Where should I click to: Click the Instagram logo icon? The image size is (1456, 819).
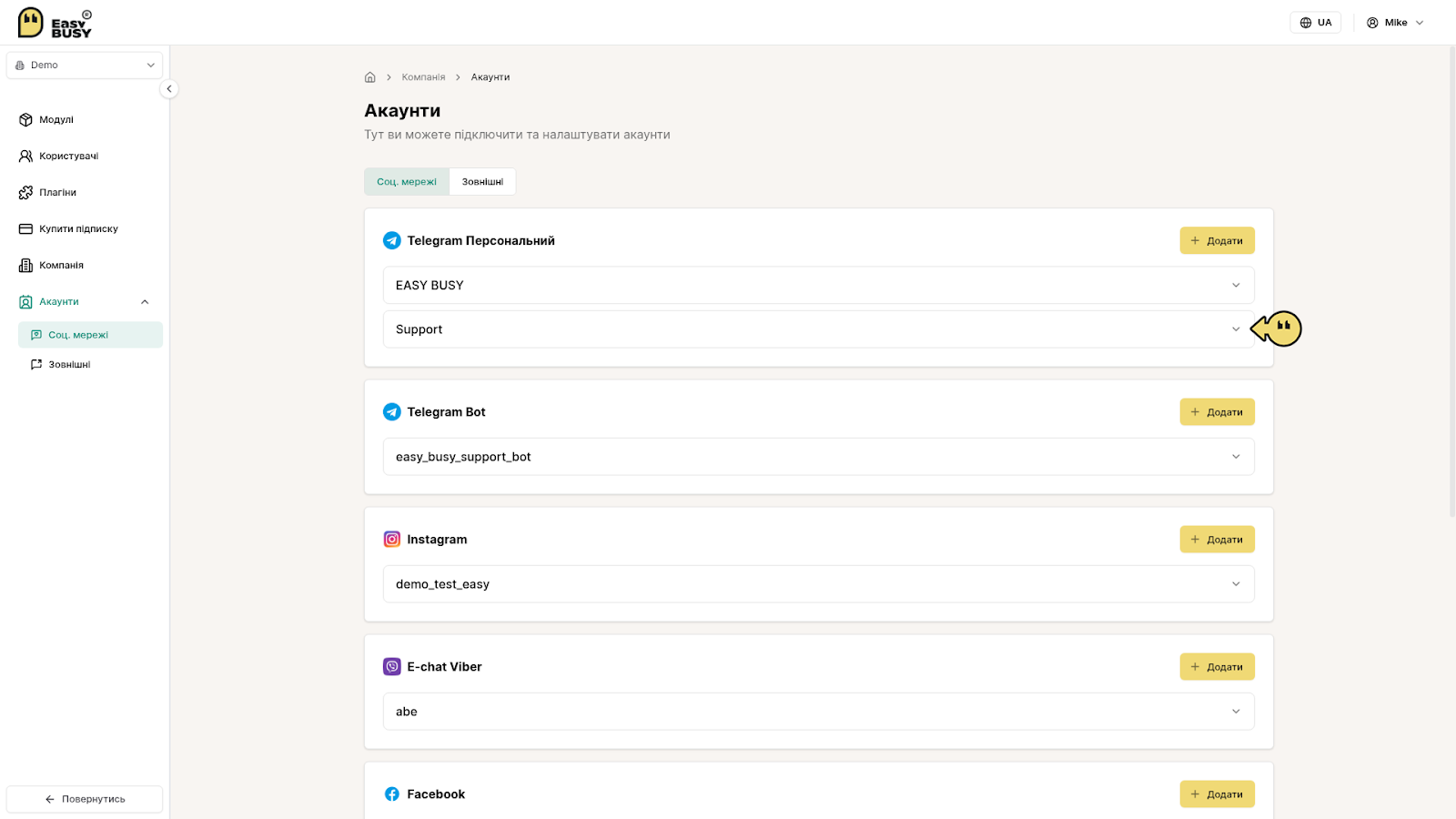(x=392, y=540)
